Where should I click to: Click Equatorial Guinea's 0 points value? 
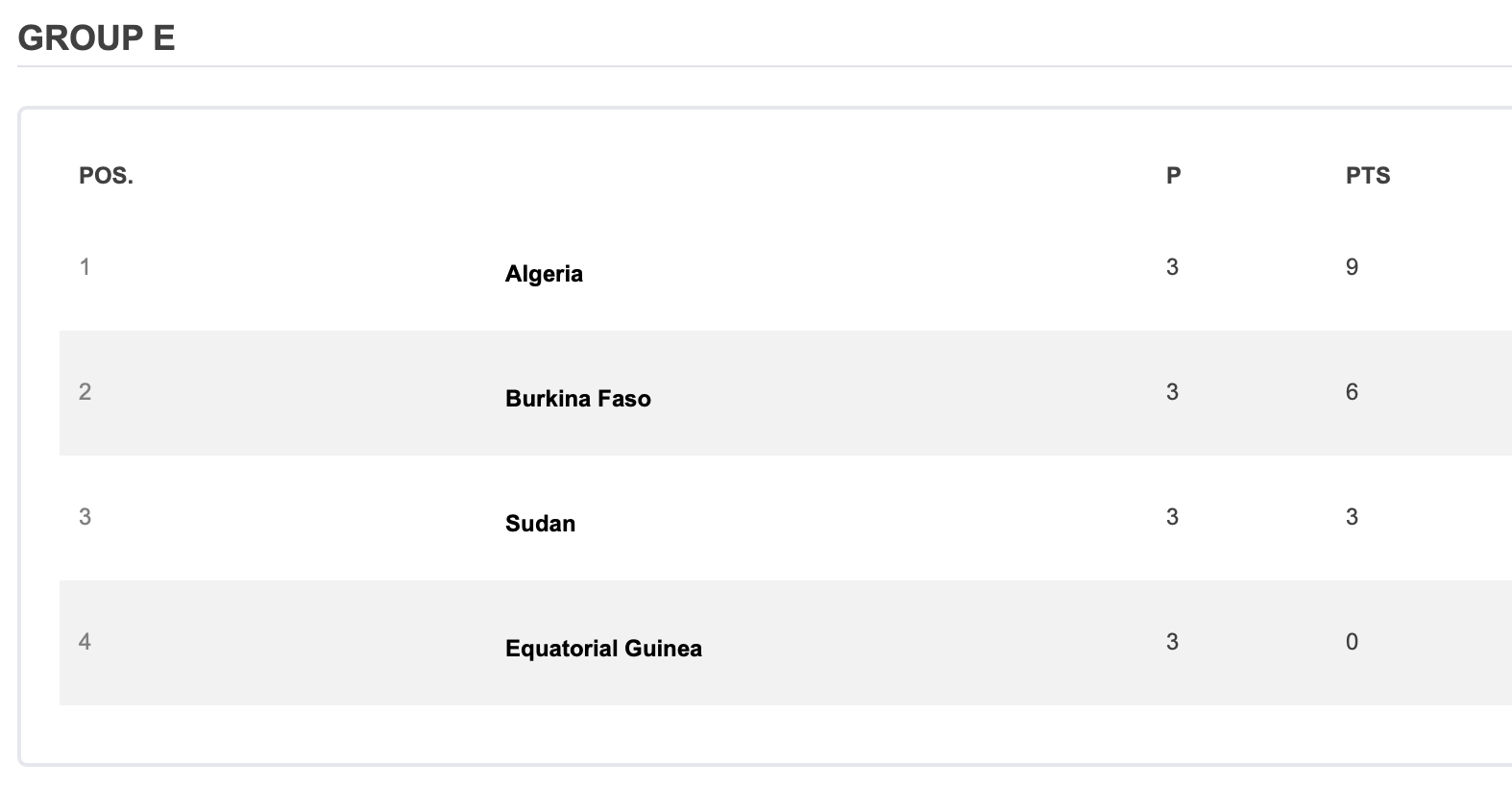[1352, 642]
